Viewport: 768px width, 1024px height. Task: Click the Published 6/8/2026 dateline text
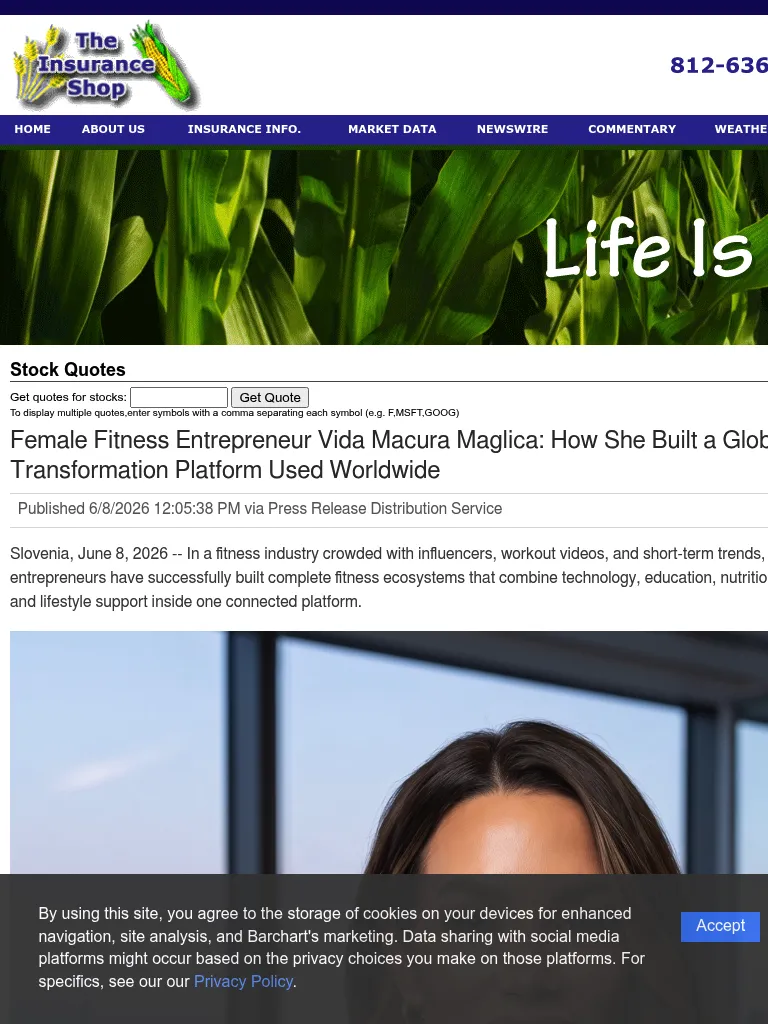(x=260, y=509)
